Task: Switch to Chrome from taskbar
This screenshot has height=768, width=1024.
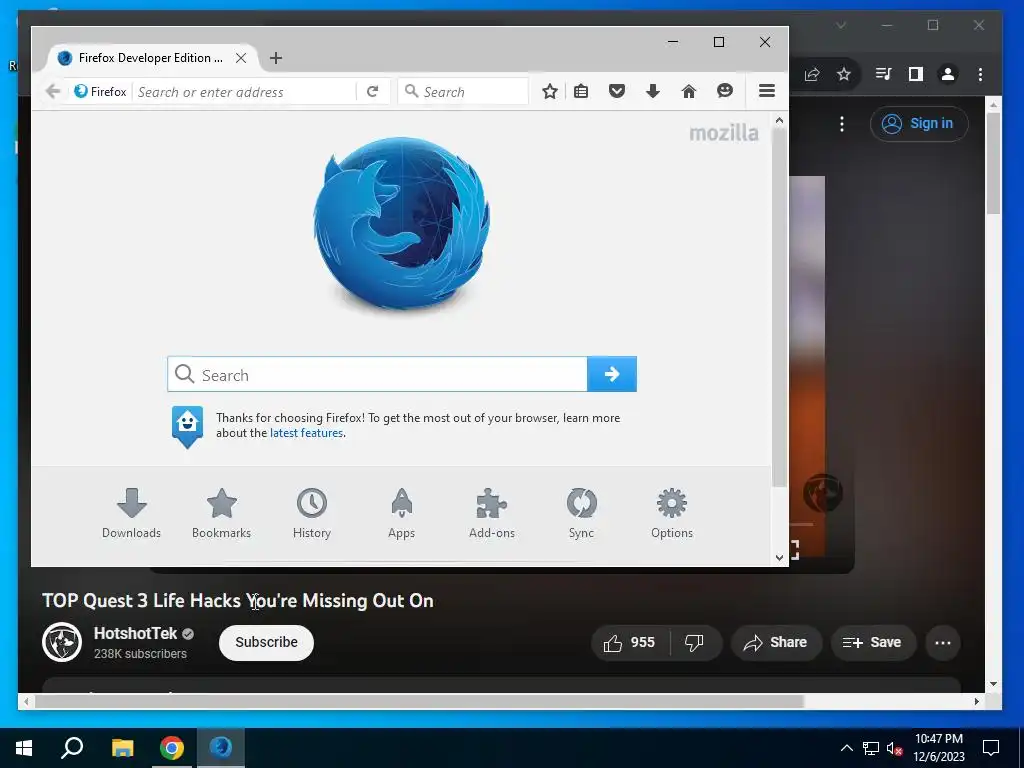Action: 172,748
